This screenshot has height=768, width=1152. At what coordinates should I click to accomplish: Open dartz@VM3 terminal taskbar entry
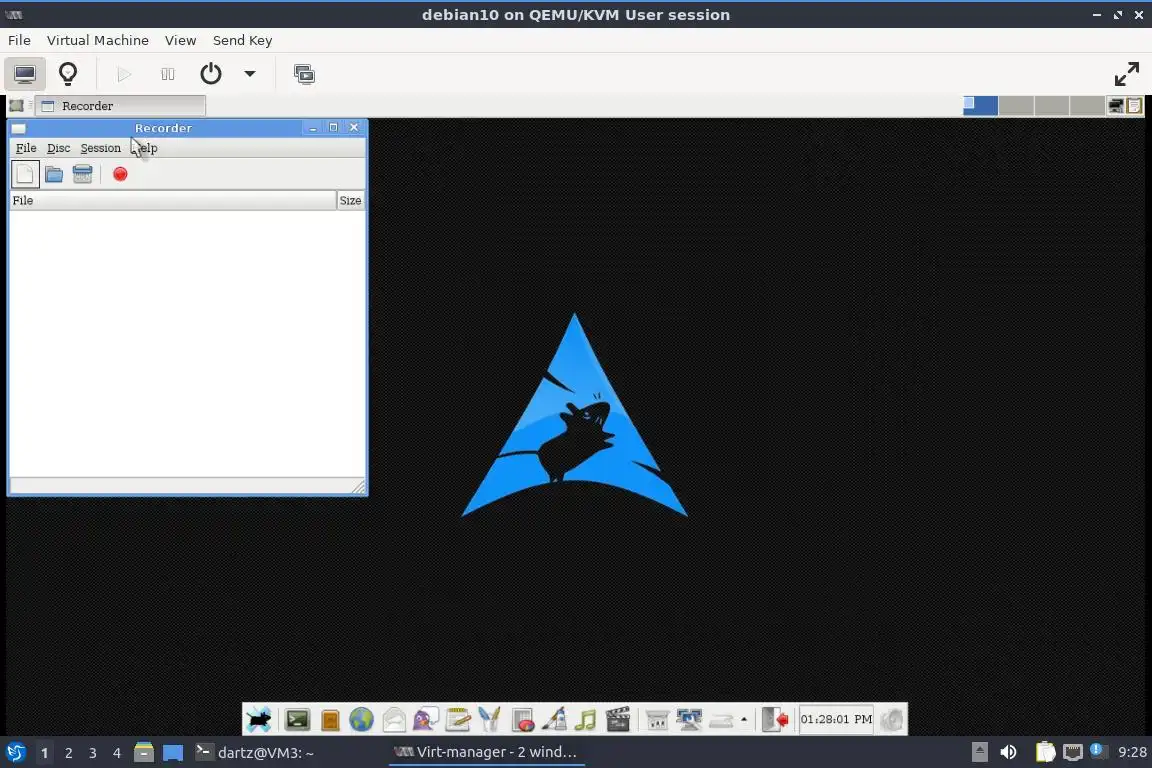coord(254,753)
